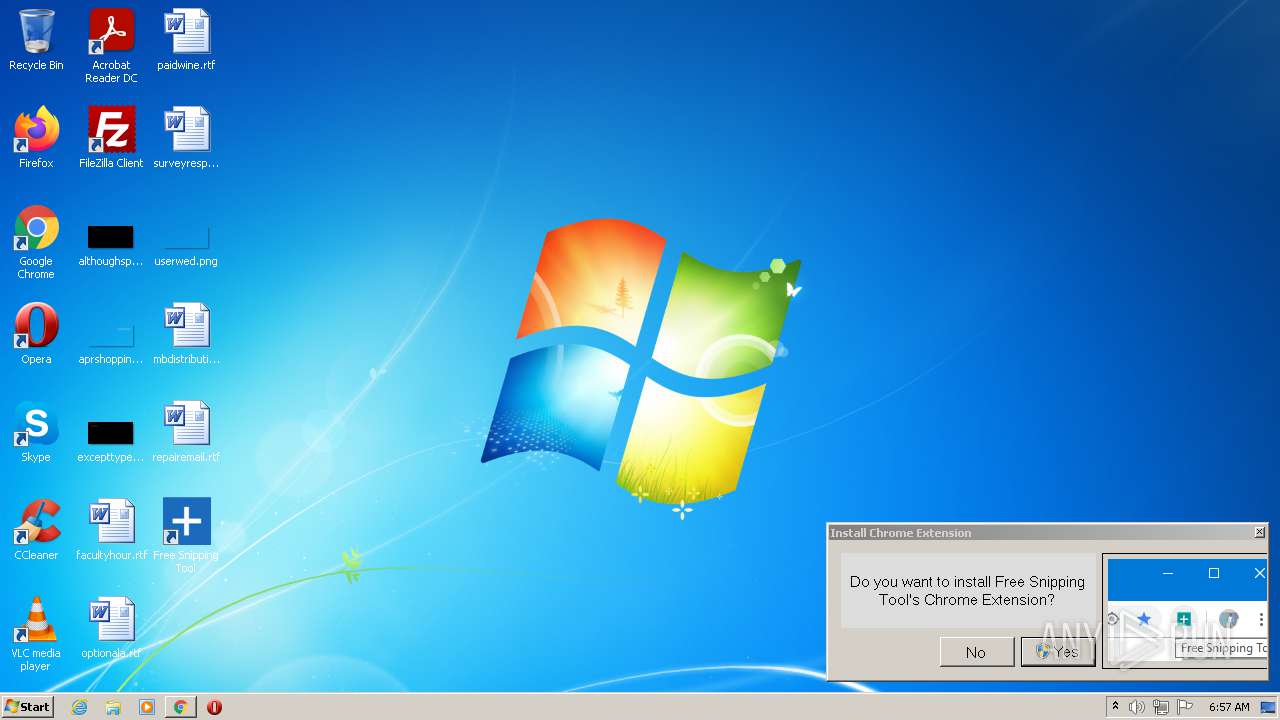
Task: Open the Action Center flag icon
Action: 1185,707
